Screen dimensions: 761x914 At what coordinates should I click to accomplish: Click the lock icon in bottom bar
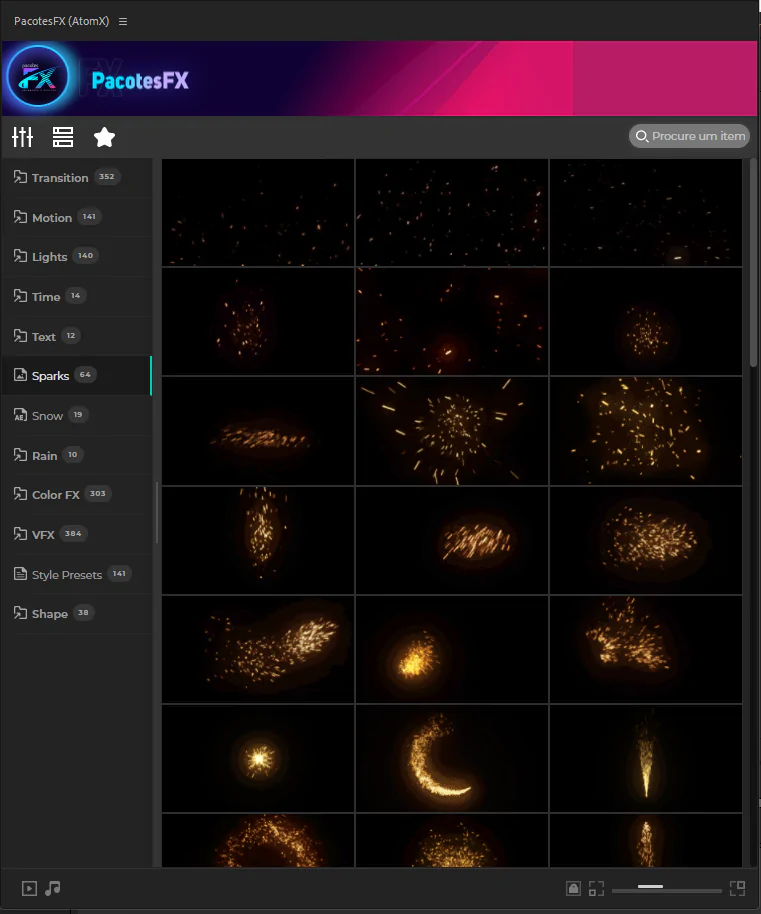click(x=573, y=888)
